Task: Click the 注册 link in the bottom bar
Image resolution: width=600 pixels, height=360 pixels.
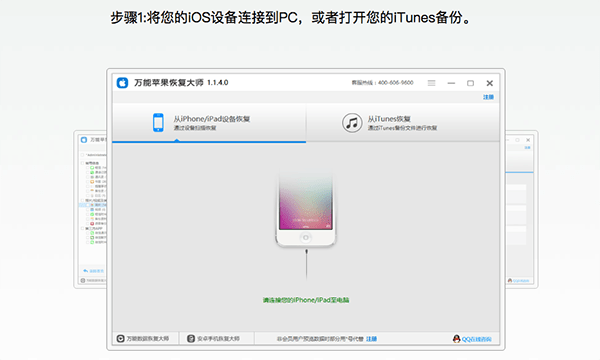Action: [371, 339]
